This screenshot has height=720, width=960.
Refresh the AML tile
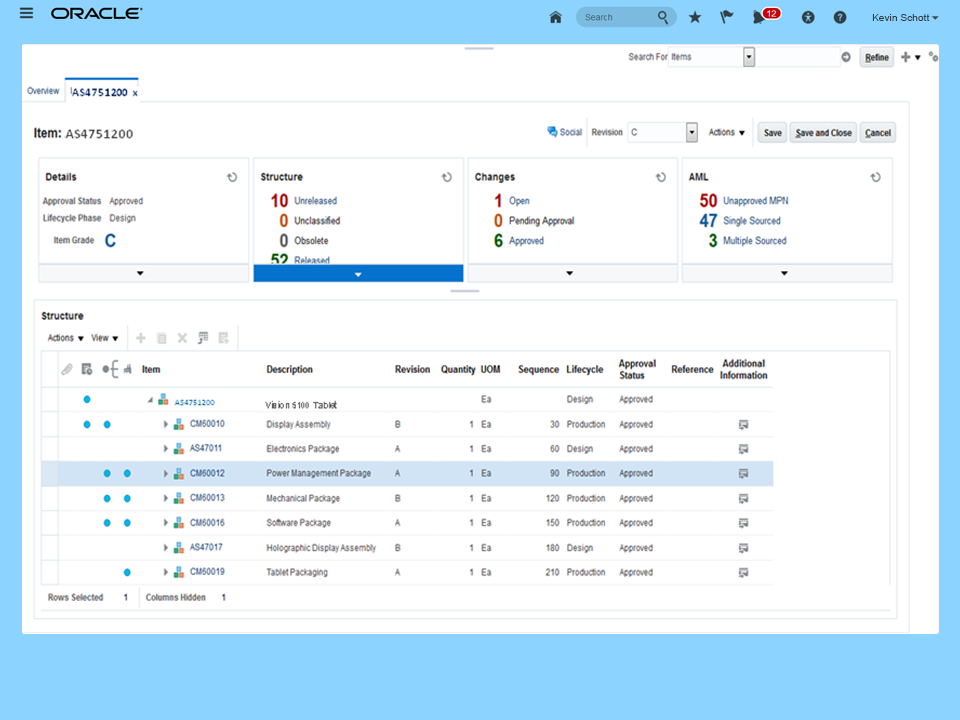[x=876, y=177]
